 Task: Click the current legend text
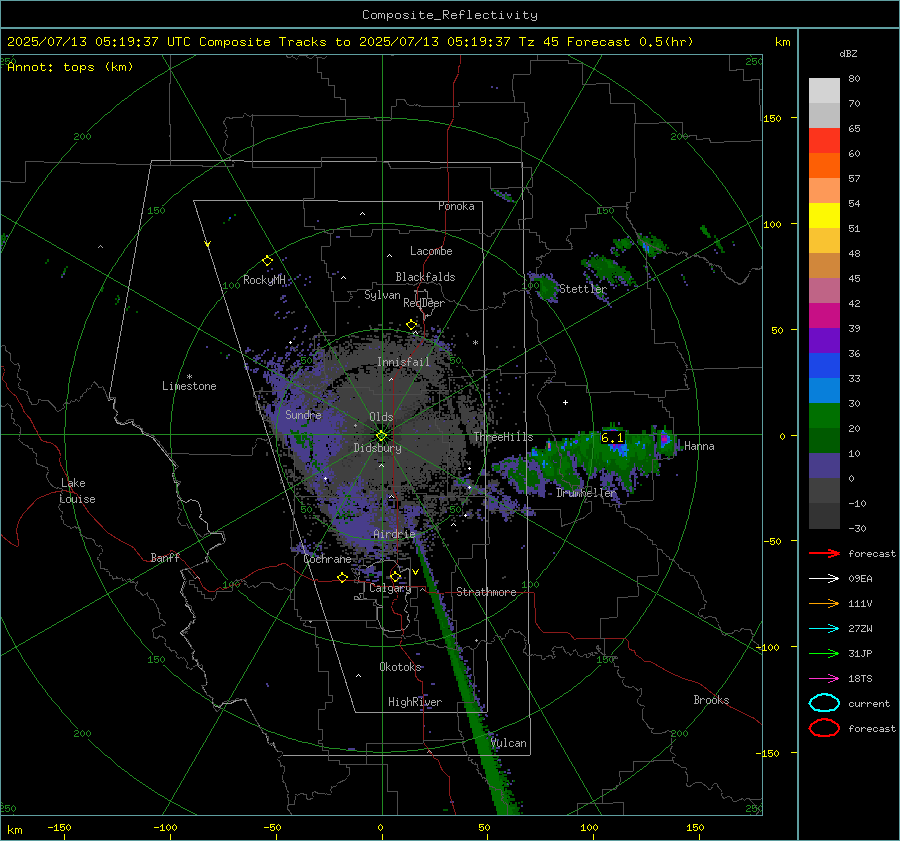(869, 703)
